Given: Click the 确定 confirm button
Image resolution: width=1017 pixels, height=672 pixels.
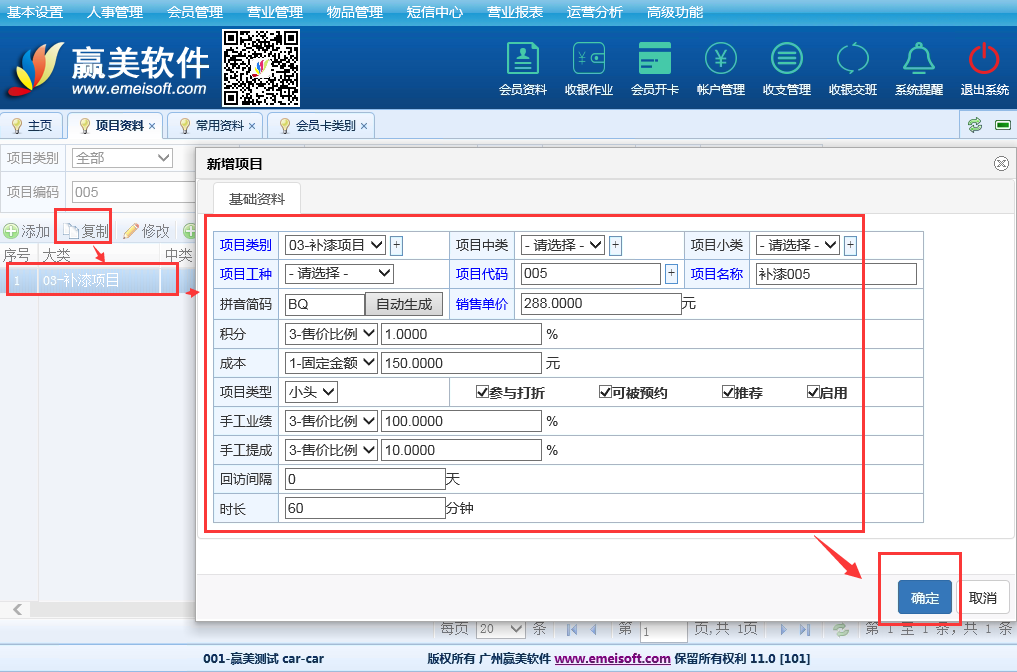Looking at the screenshot, I should click(925, 598).
